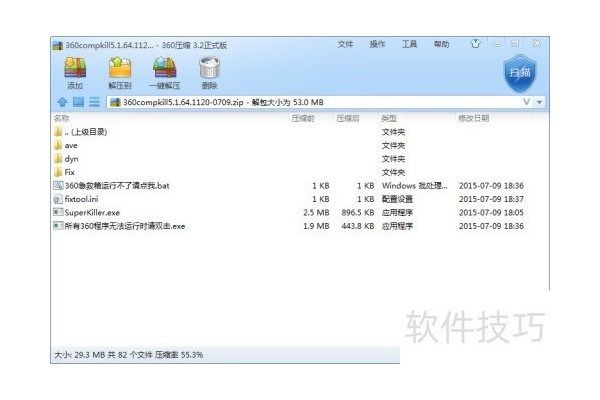Screen dimensions: 600x400
Task: Click the 896.5 KB compressed size value
Action: click(357, 212)
